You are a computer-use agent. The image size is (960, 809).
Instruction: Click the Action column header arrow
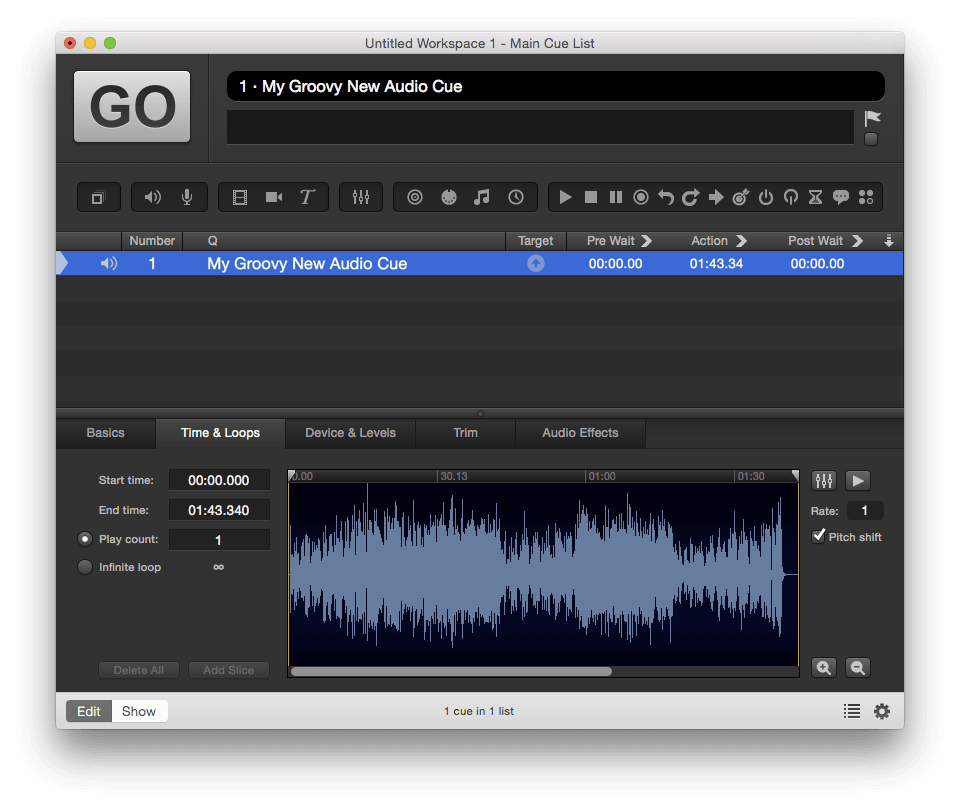coord(741,241)
